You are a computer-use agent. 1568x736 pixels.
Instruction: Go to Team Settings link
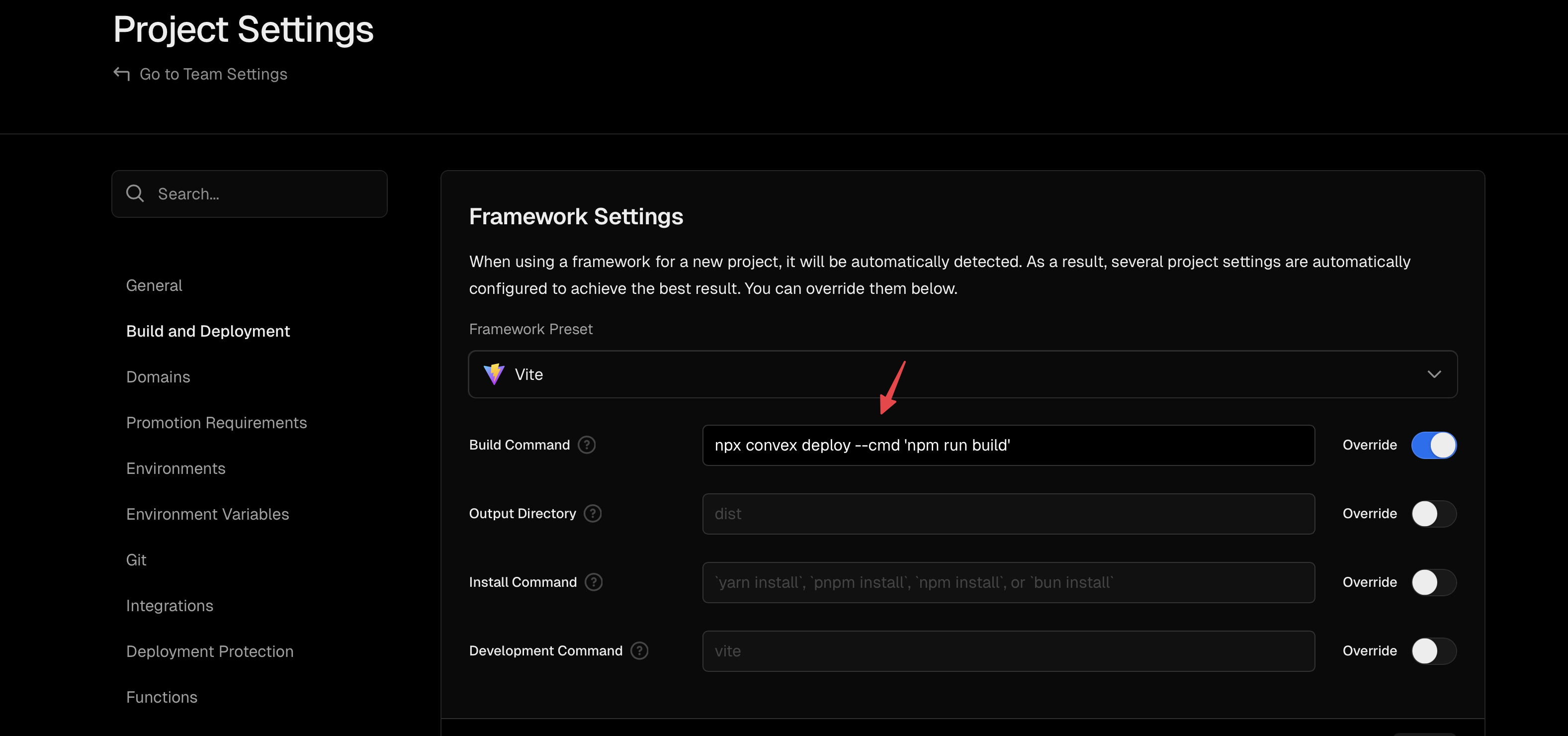[213, 74]
